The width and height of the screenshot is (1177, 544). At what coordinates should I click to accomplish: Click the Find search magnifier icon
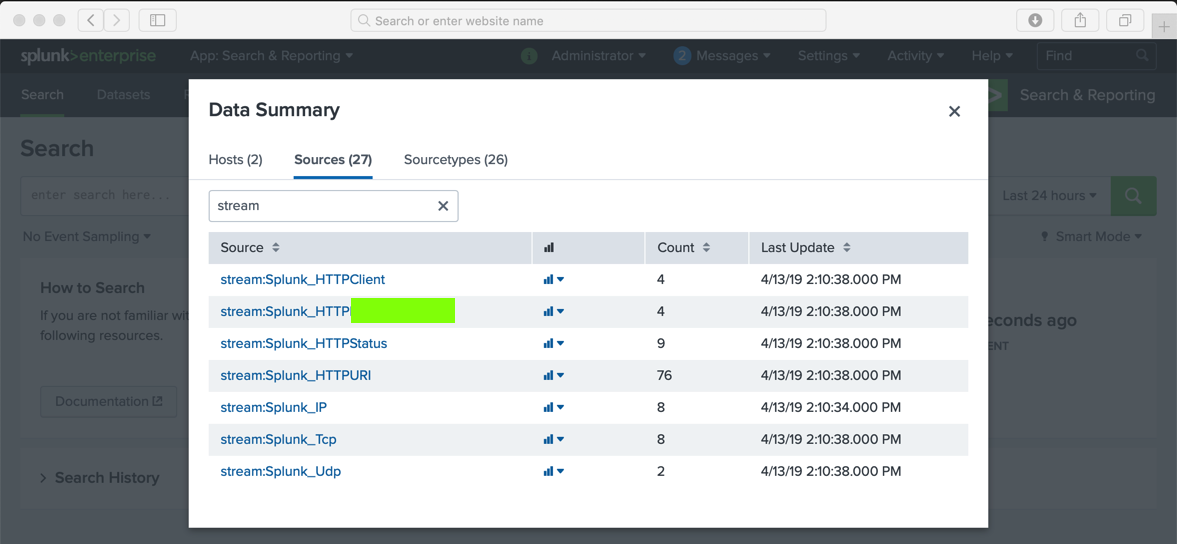coord(1142,56)
